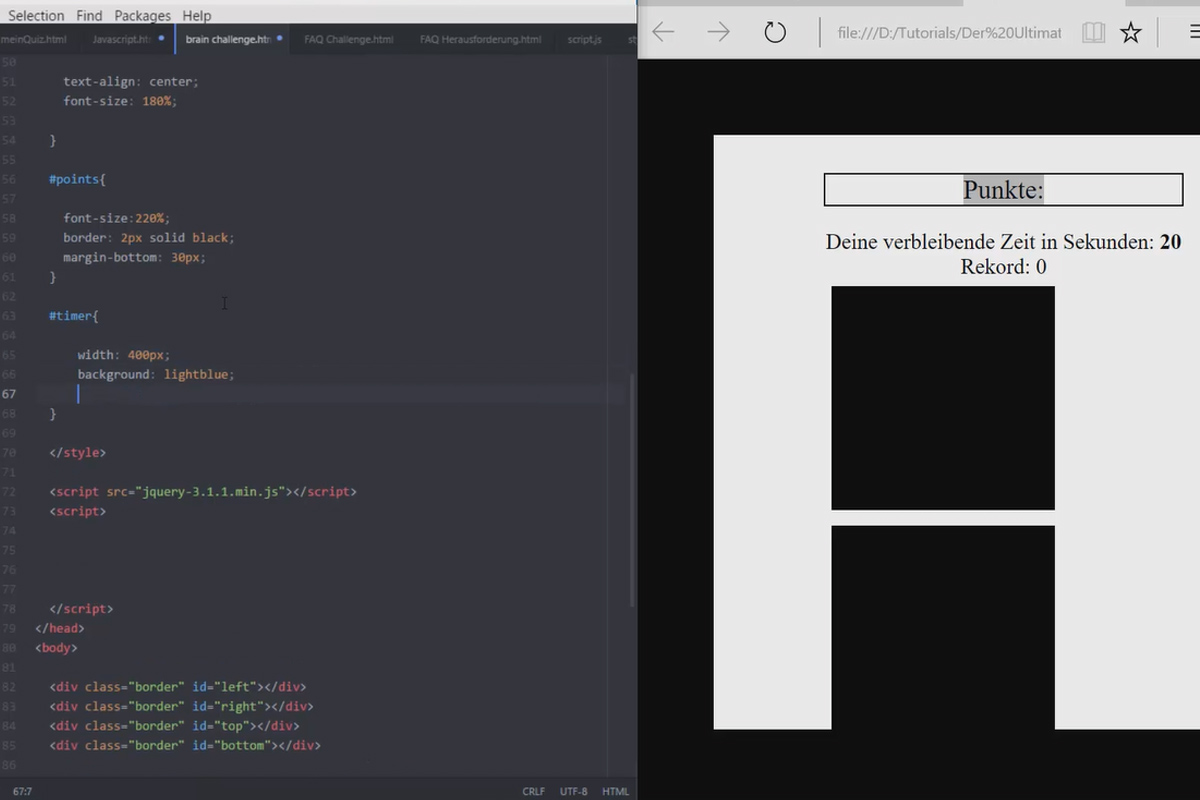Click the browser forward arrow

coord(718,33)
